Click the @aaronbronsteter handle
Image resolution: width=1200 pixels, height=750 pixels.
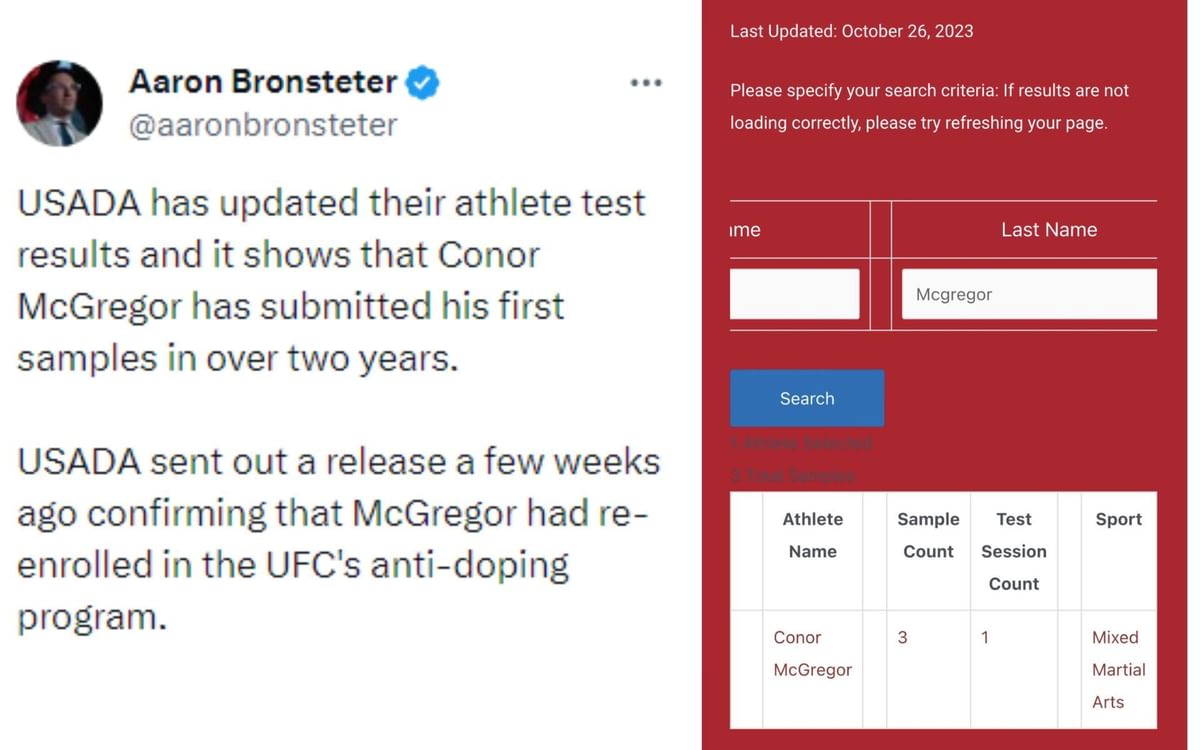coord(263,124)
